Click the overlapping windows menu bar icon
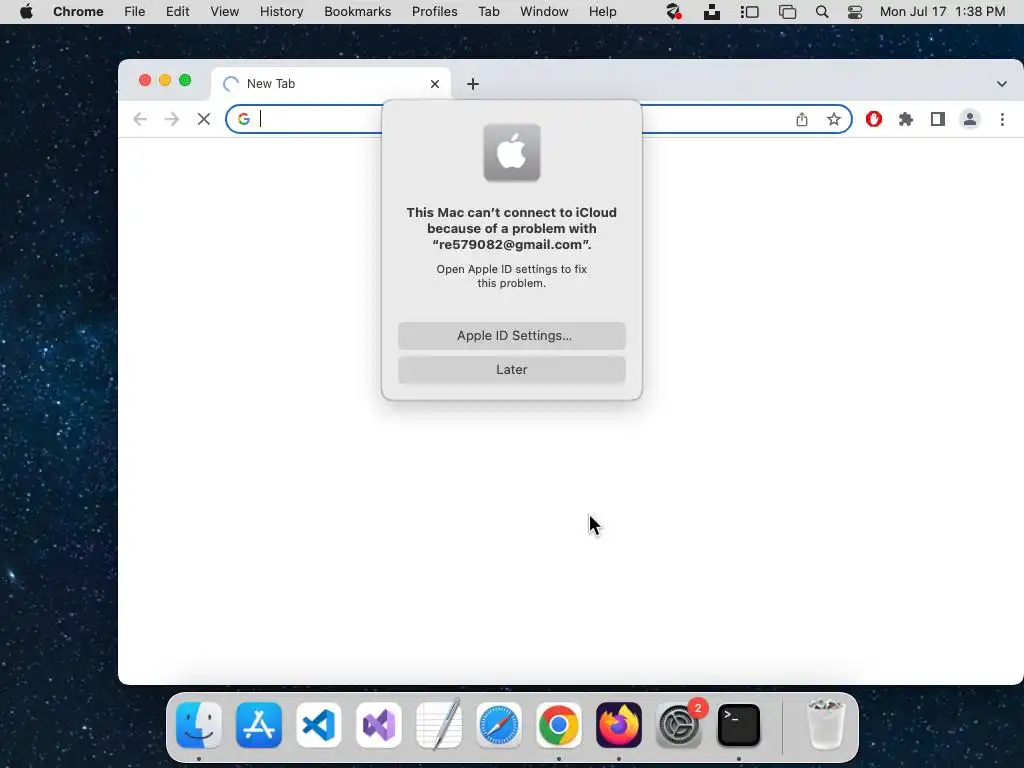The image size is (1024, 768). pyautogui.click(x=788, y=12)
